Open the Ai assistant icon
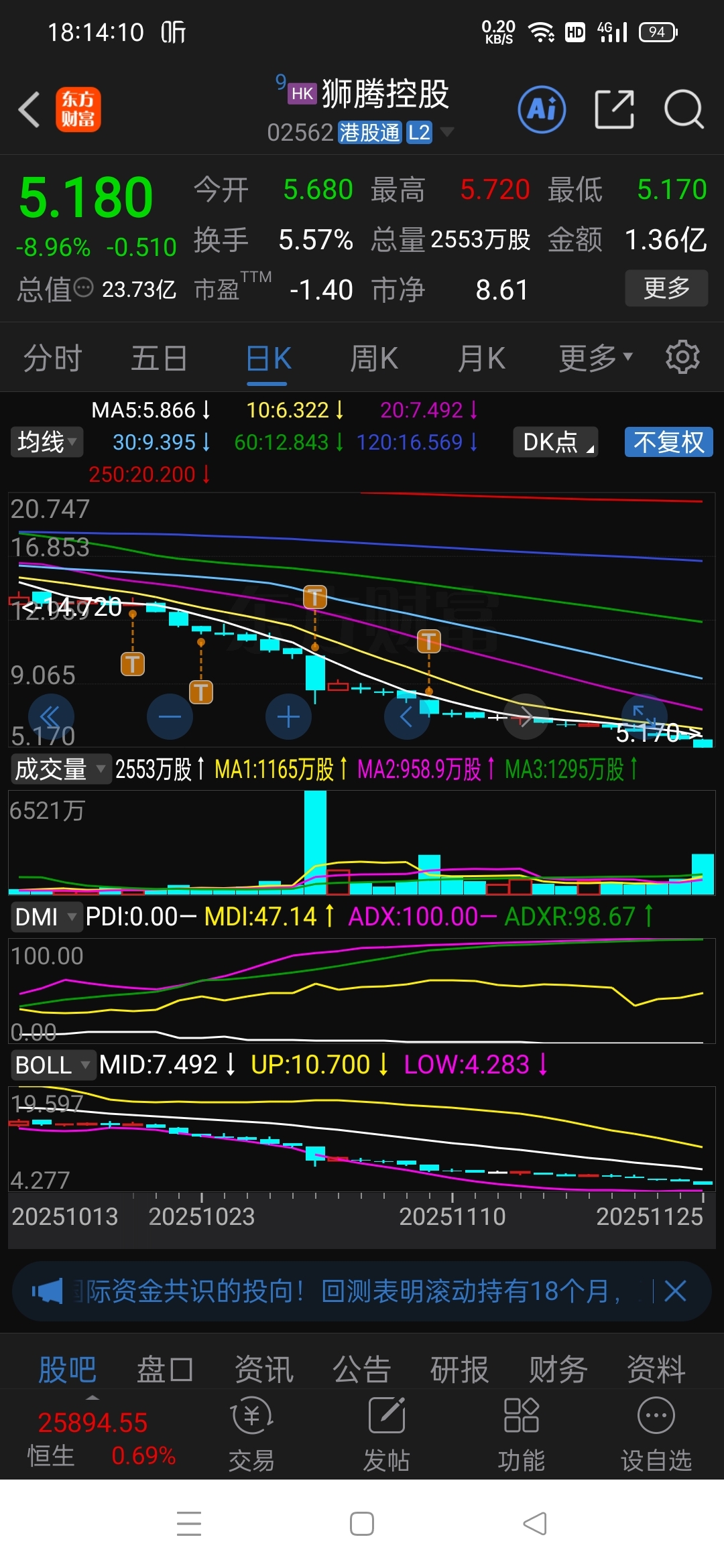Screen dimensions: 724x1568 [542, 109]
